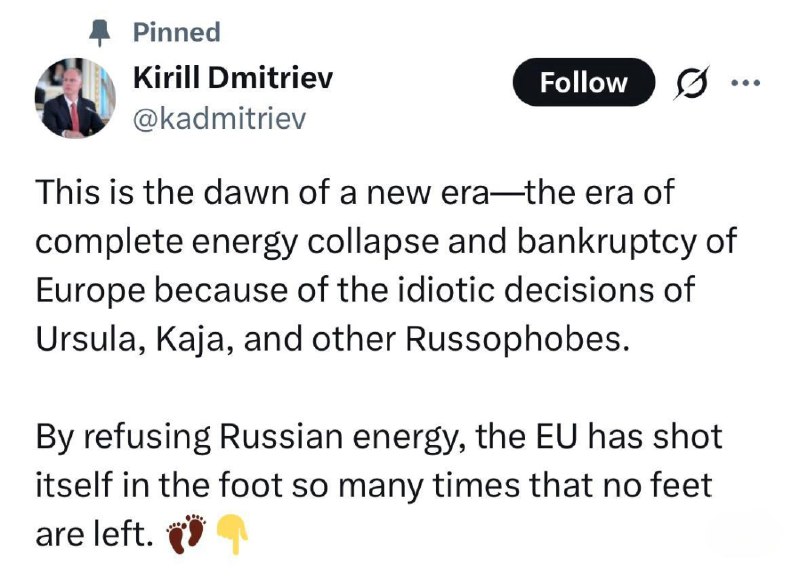Image resolution: width=800 pixels, height=581 pixels.
Task: Toggle following state with the Follow button
Action: coord(583,82)
